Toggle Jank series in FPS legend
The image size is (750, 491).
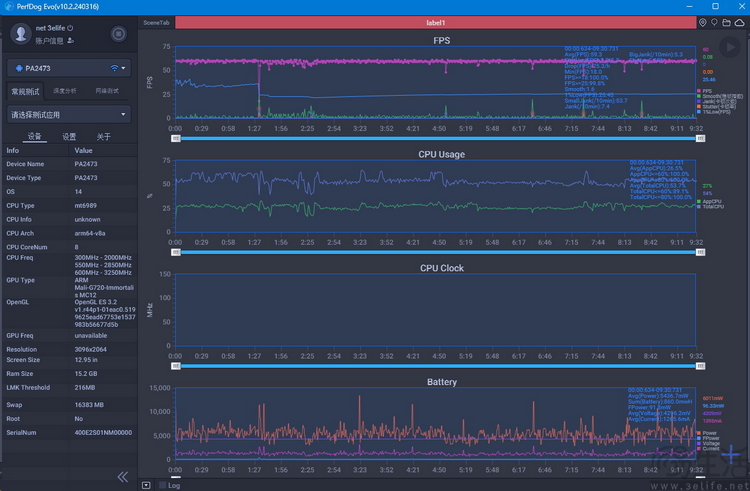pyautogui.click(x=716, y=101)
